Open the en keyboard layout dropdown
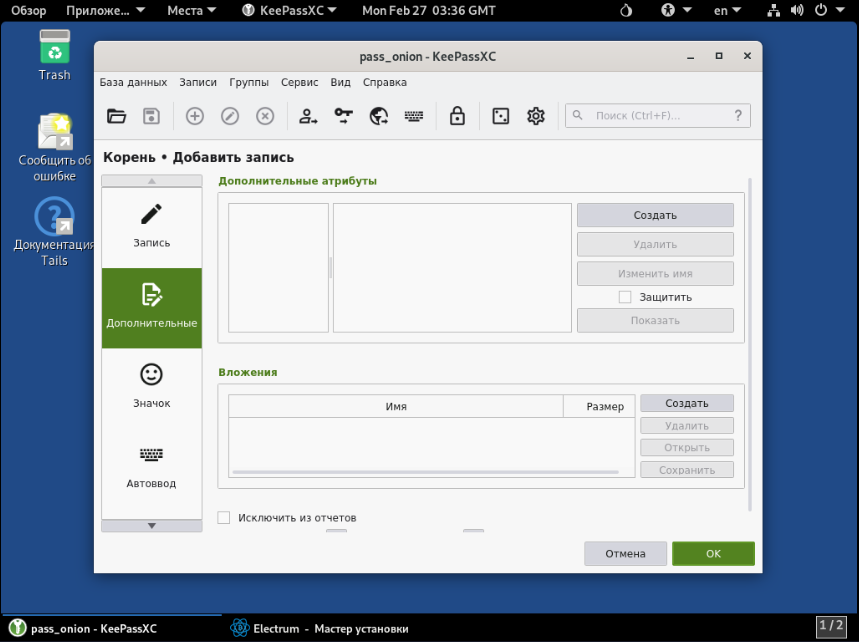The width and height of the screenshot is (859, 642). click(x=727, y=11)
